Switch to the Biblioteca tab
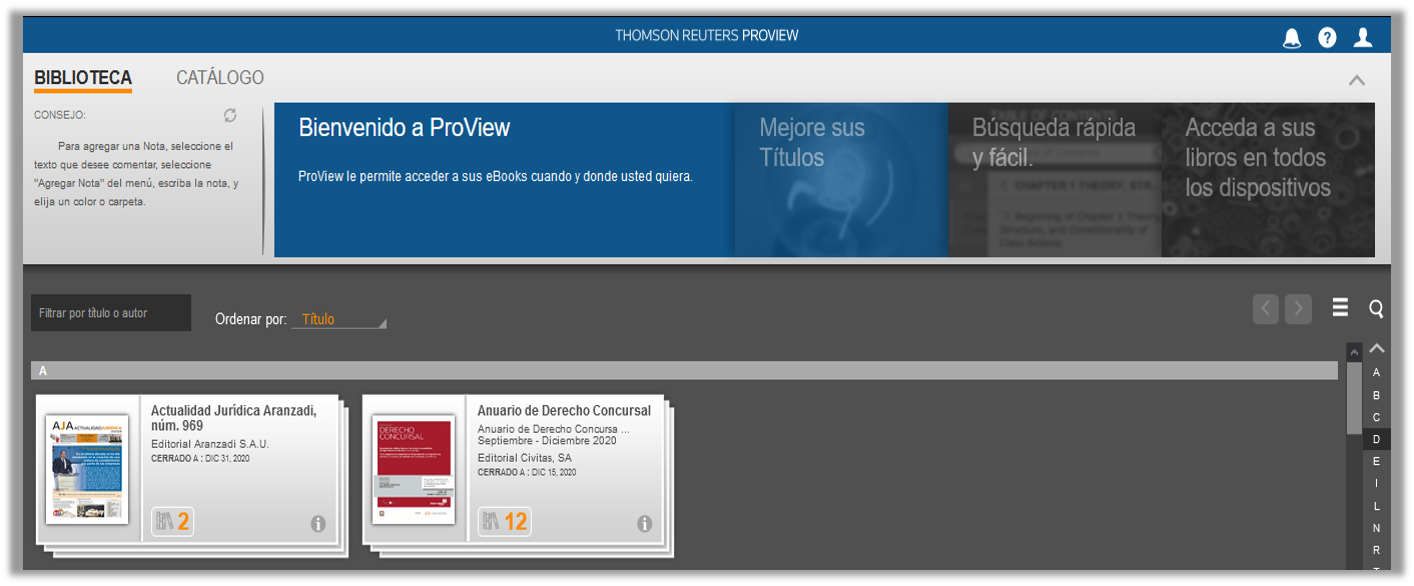 point(83,78)
